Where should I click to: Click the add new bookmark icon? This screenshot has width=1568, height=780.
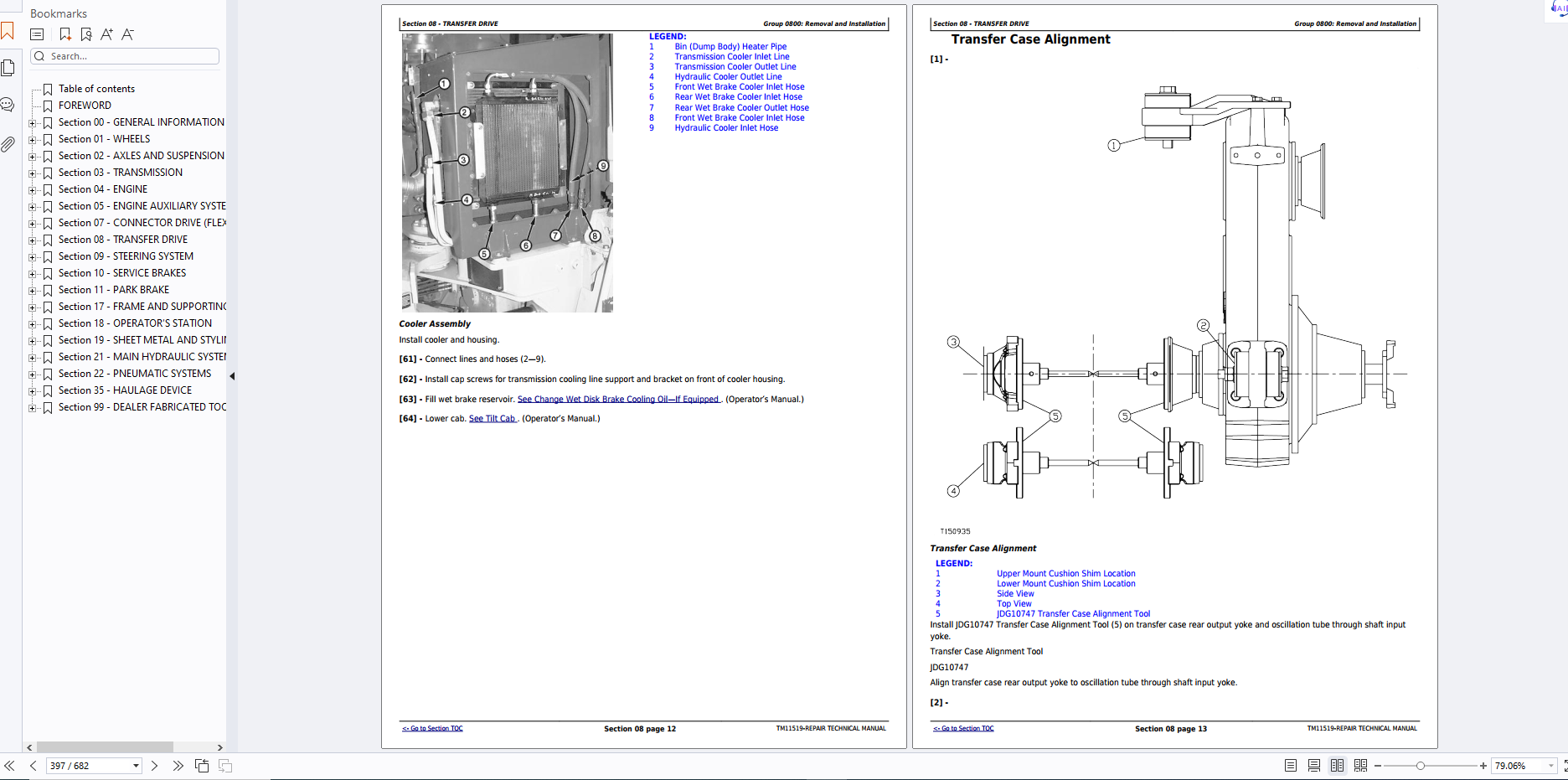coord(65,34)
